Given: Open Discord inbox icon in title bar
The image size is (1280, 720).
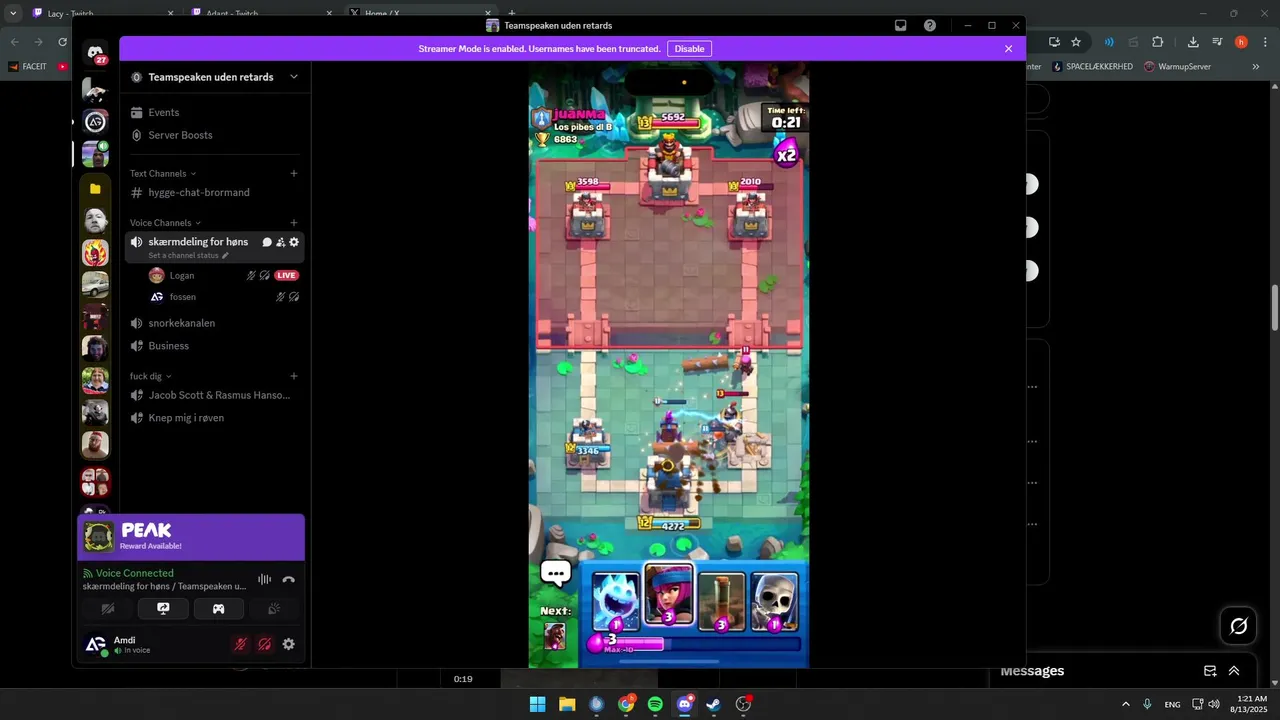Looking at the screenshot, I should (x=901, y=25).
